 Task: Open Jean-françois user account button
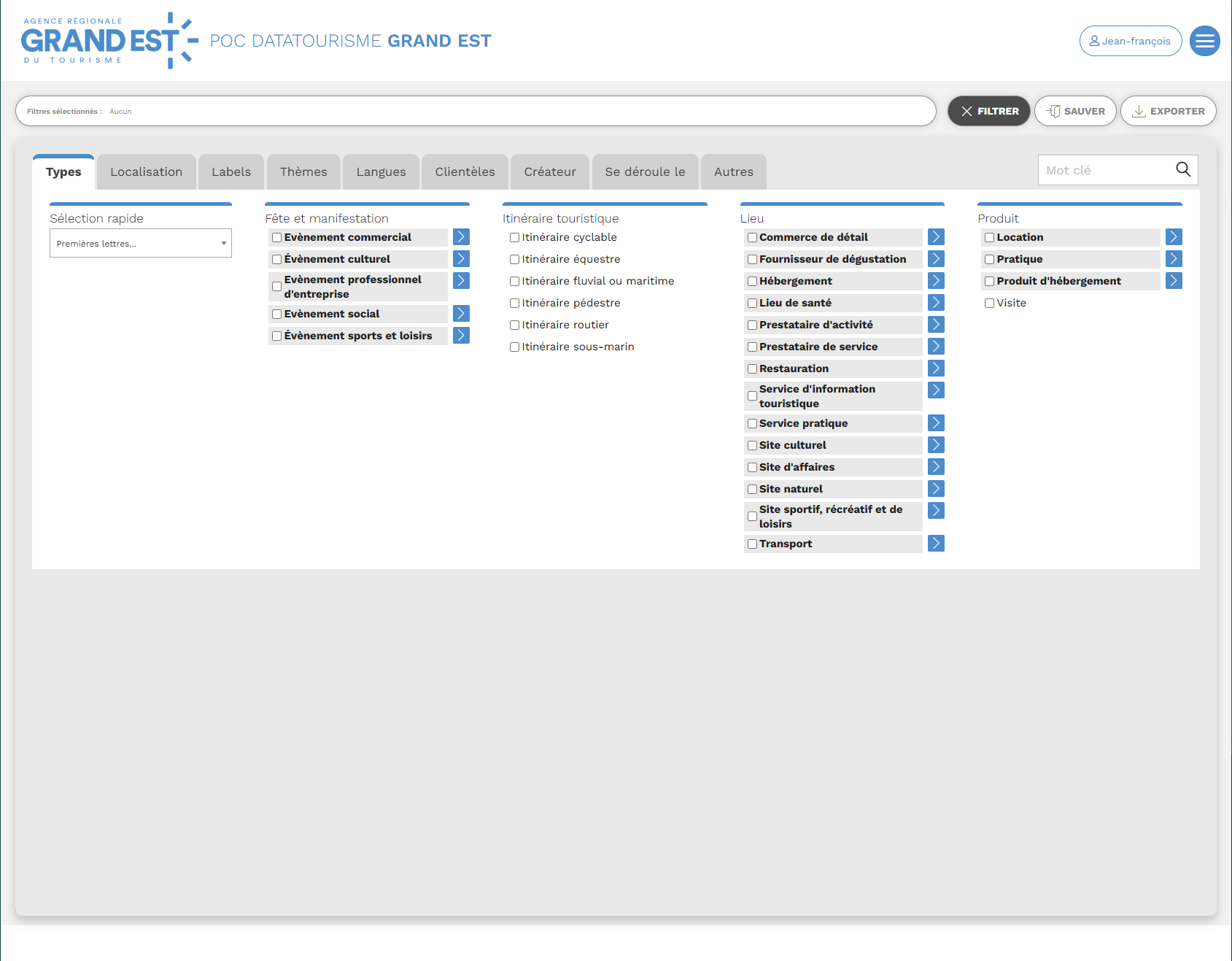(1130, 41)
